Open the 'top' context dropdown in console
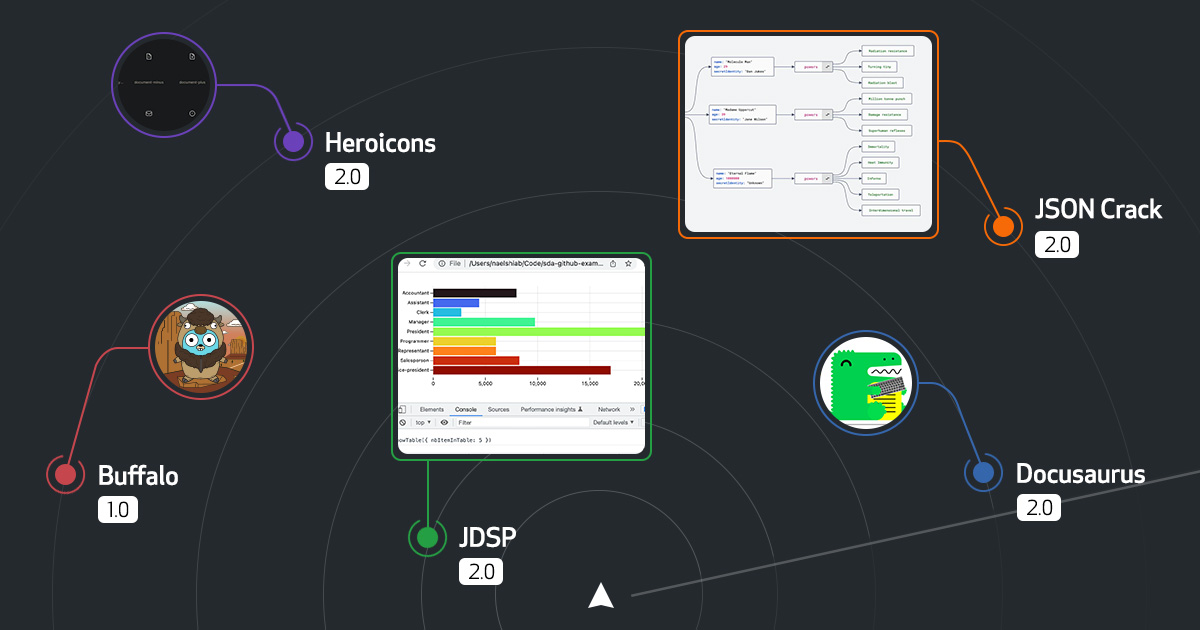Viewport: 1200px width, 630px height. coord(422,422)
